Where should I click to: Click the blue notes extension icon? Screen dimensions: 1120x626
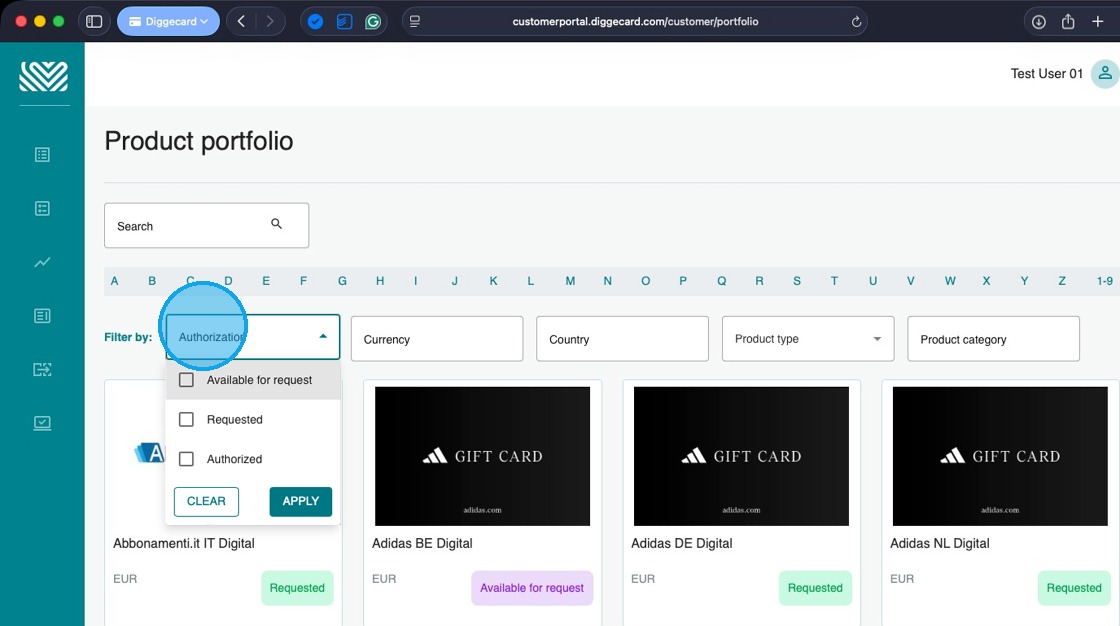(x=344, y=21)
